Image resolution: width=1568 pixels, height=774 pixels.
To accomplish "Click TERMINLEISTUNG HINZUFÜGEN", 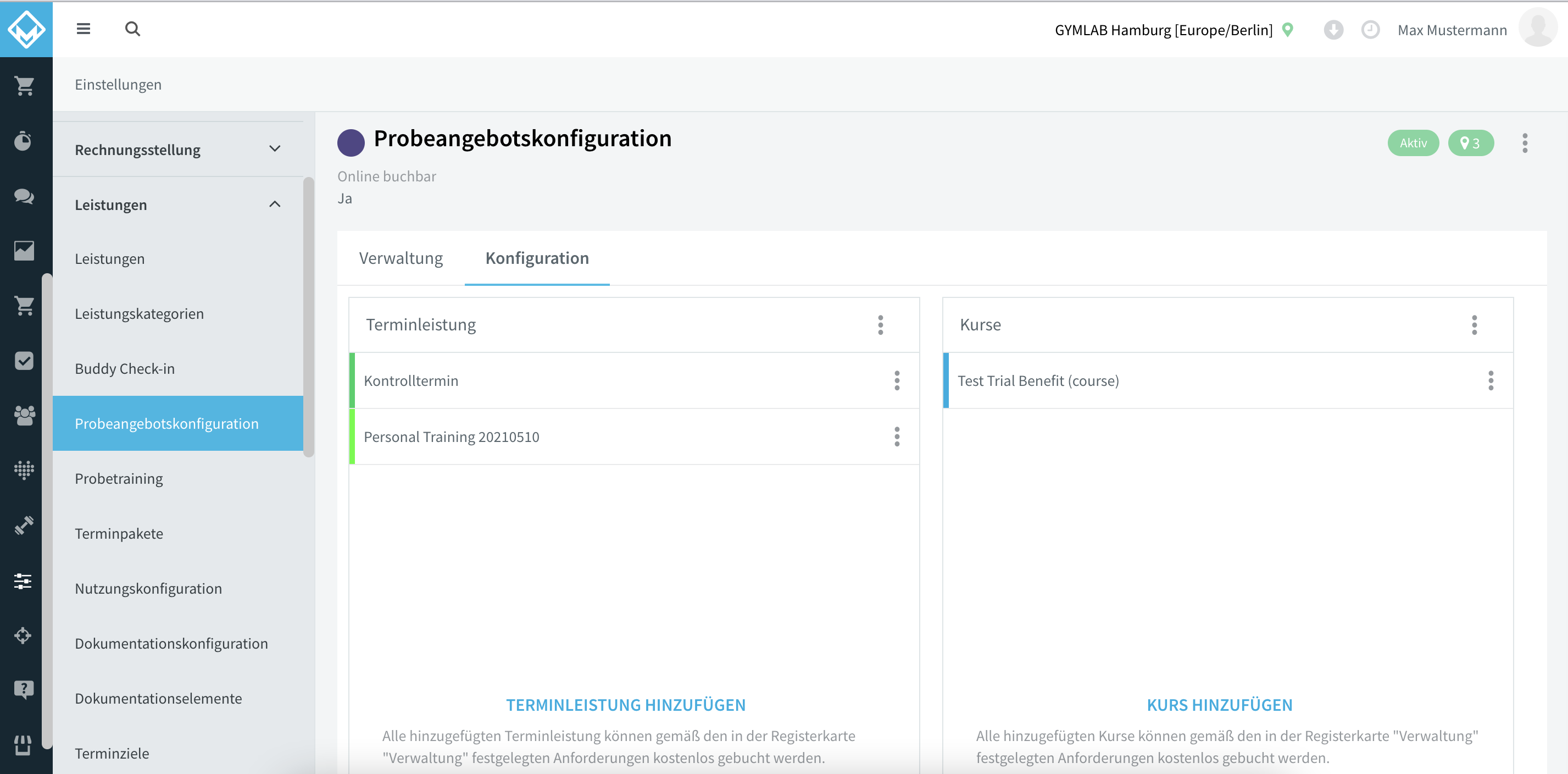I will pos(626,705).
